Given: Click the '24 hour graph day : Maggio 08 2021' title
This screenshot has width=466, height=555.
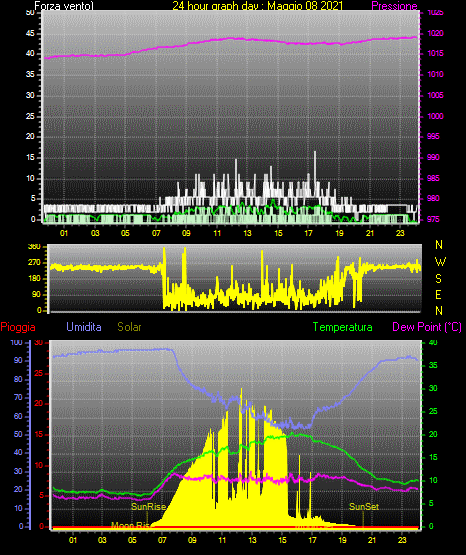Looking at the screenshot, I should pos(258,6).
